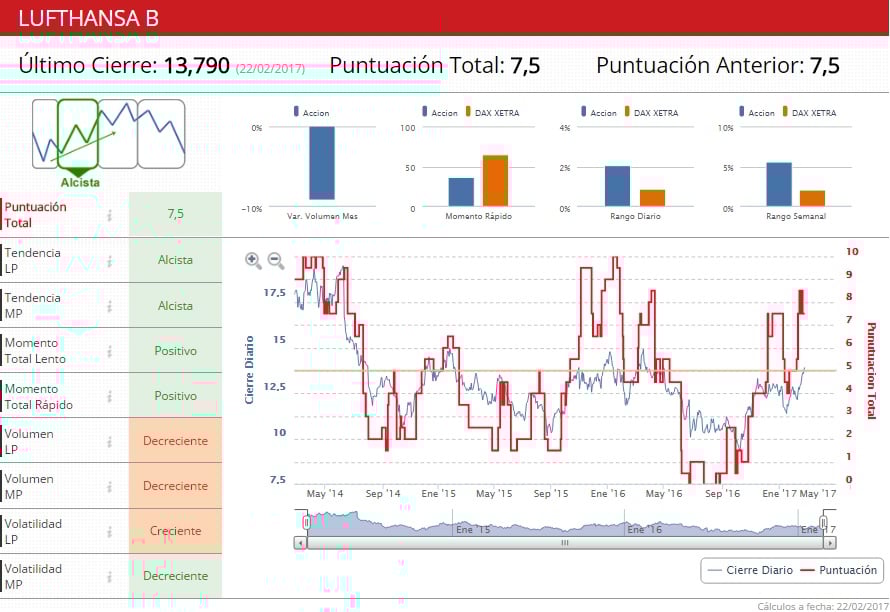Toggle Accion legend in Momento Rápido chart
Viewport: 890px width, 612px height.
439,112
